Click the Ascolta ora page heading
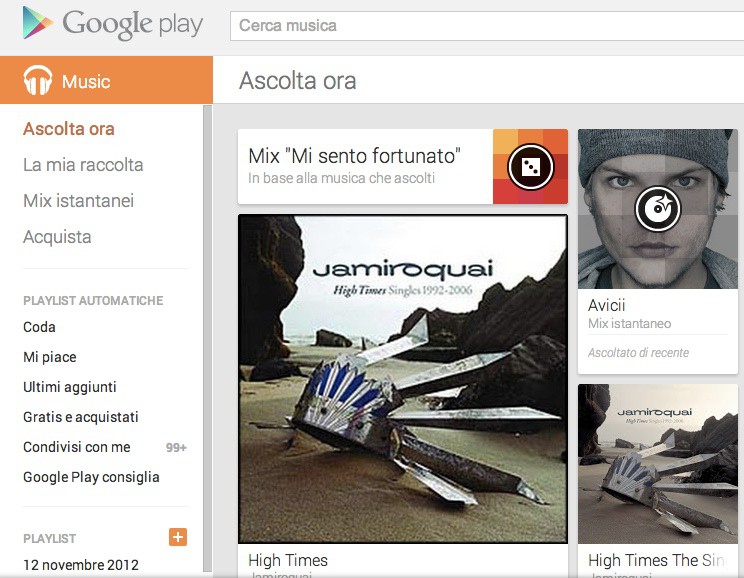 pos(298,81)
